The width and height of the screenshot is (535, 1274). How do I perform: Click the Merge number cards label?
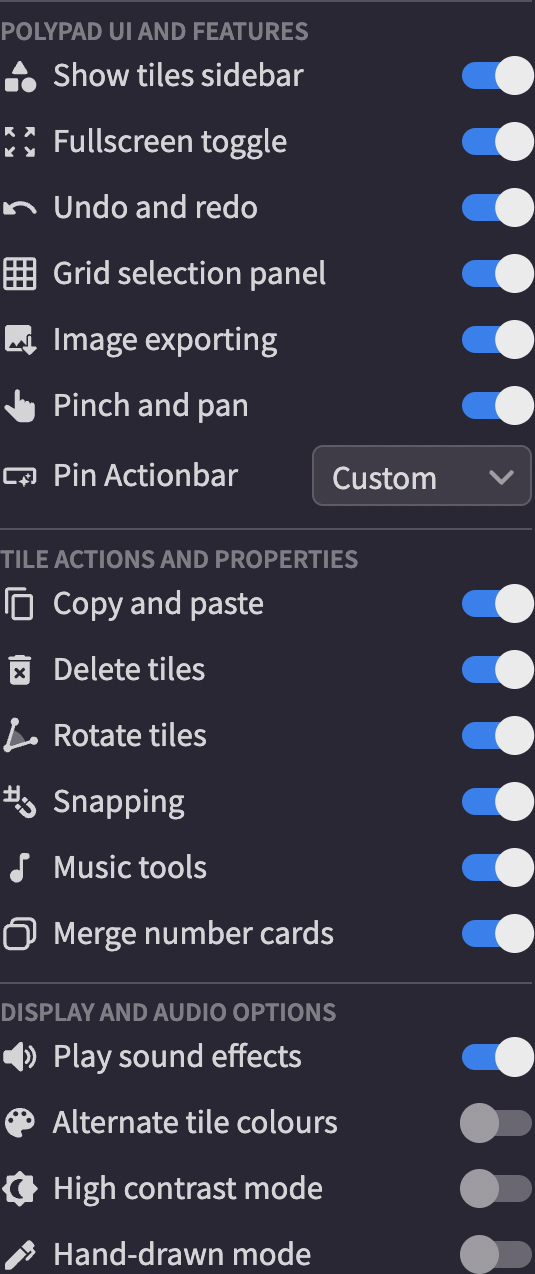[194, 934]
